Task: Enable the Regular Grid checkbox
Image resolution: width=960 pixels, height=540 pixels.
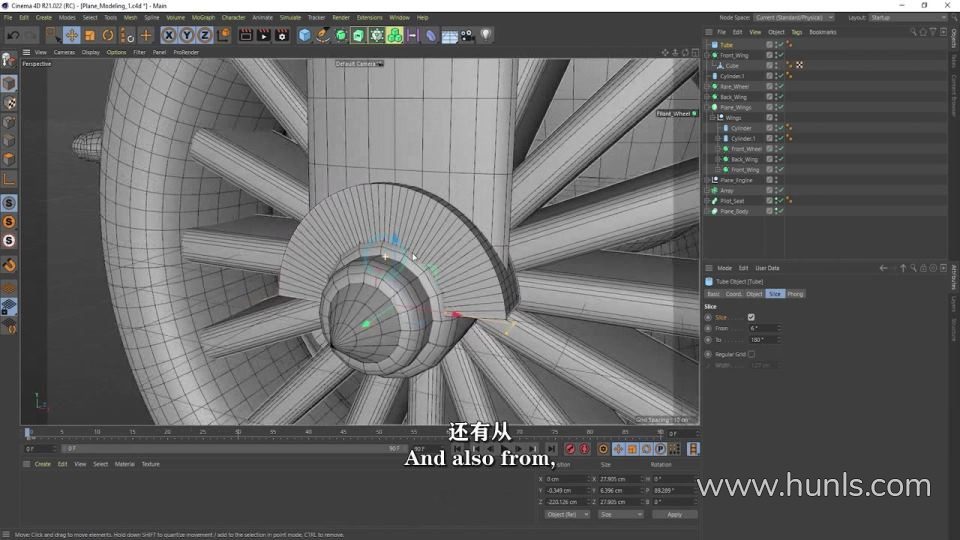Action: click(x=751, y=354)
